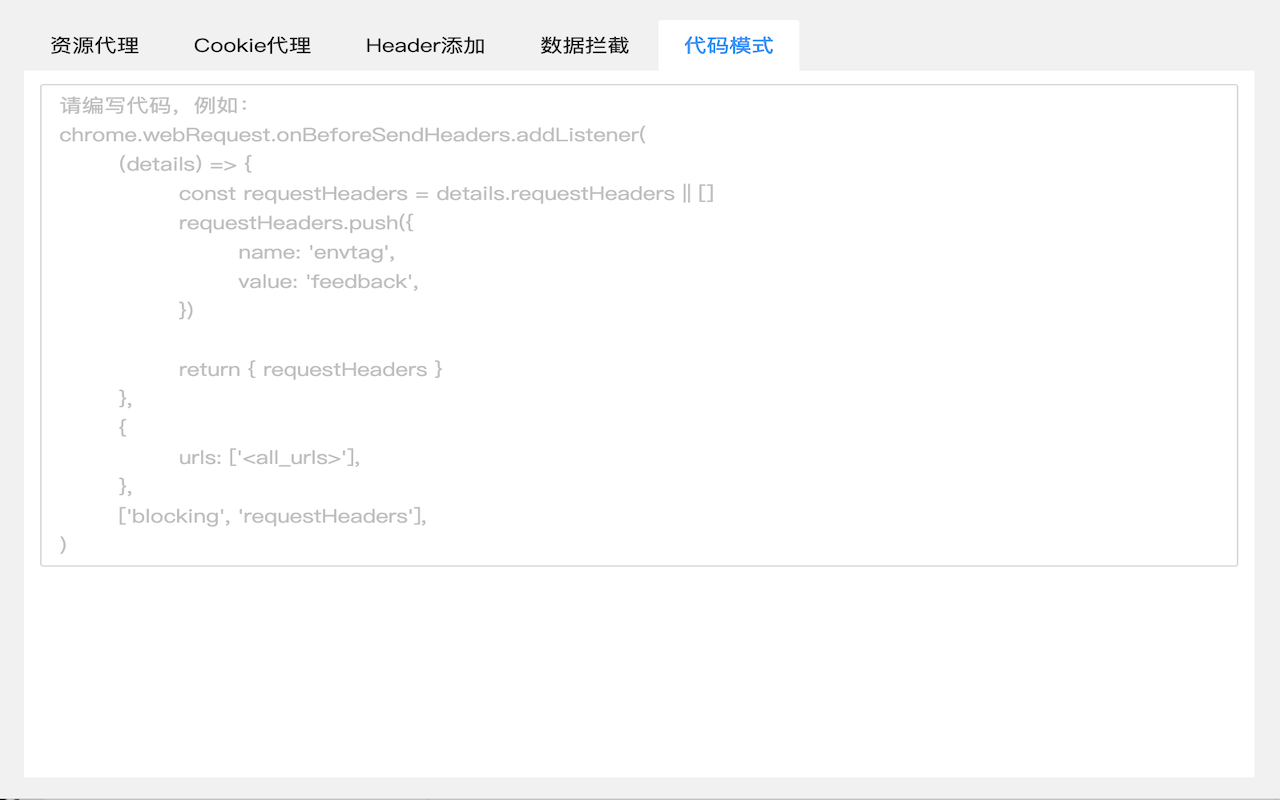Viewport: 1280px width, 800px height.
Task: Click the empty area below the code editor
Action: 640,670
